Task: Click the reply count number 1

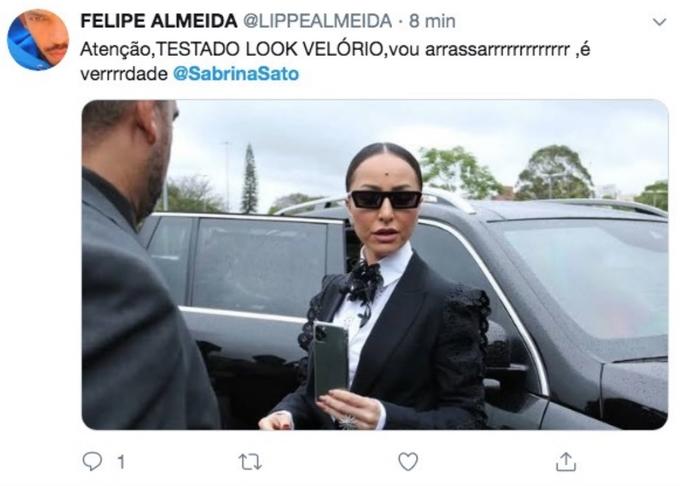Action: point(121,462)
